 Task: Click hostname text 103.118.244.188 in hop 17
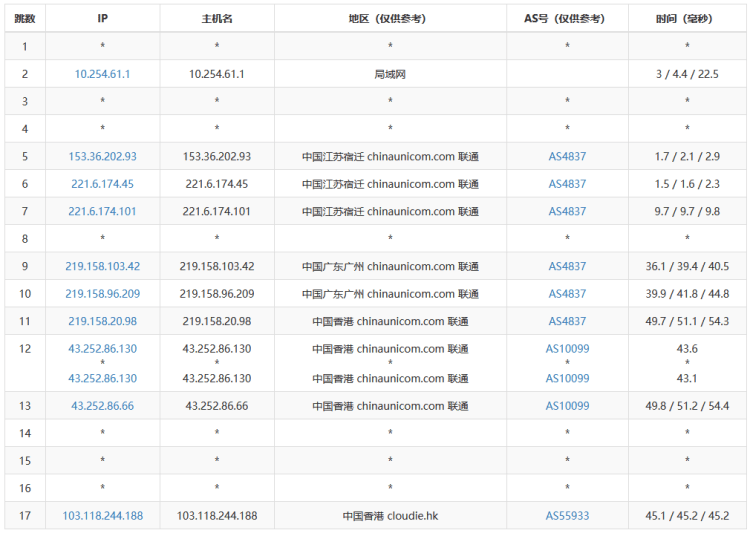click(217, 516)
